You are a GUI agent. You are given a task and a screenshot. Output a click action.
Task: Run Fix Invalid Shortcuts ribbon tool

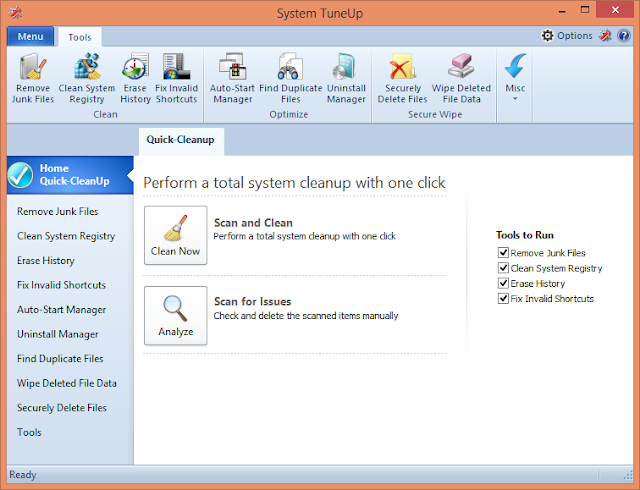point(176,78)
